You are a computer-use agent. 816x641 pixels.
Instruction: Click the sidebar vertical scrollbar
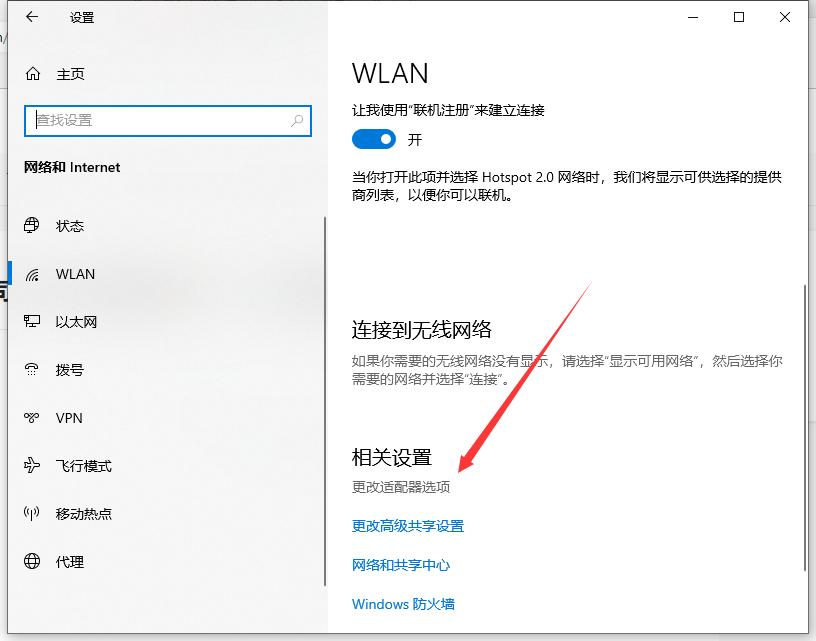pyautogui.click(x=325, y=401)
